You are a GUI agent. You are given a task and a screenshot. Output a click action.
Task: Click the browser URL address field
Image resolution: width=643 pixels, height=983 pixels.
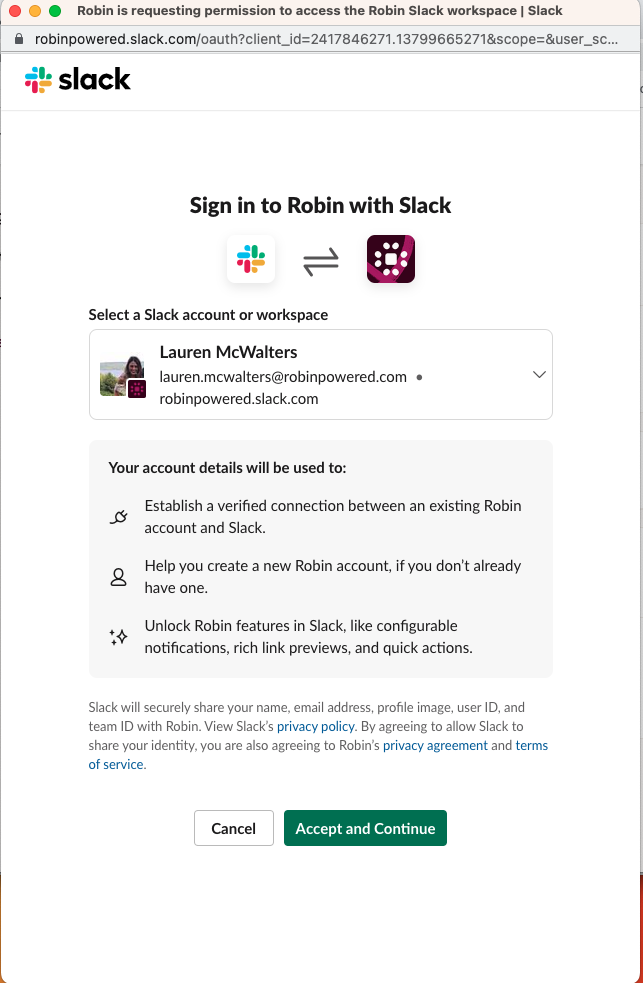[326, 39]
